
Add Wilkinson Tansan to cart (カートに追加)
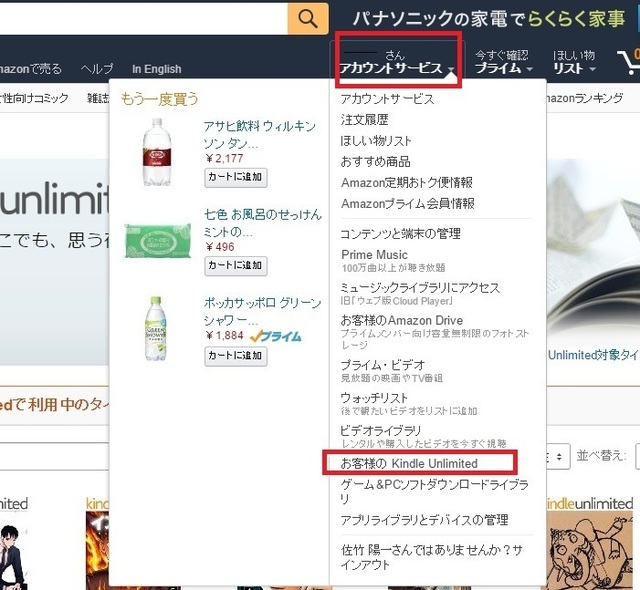(236, 177)
